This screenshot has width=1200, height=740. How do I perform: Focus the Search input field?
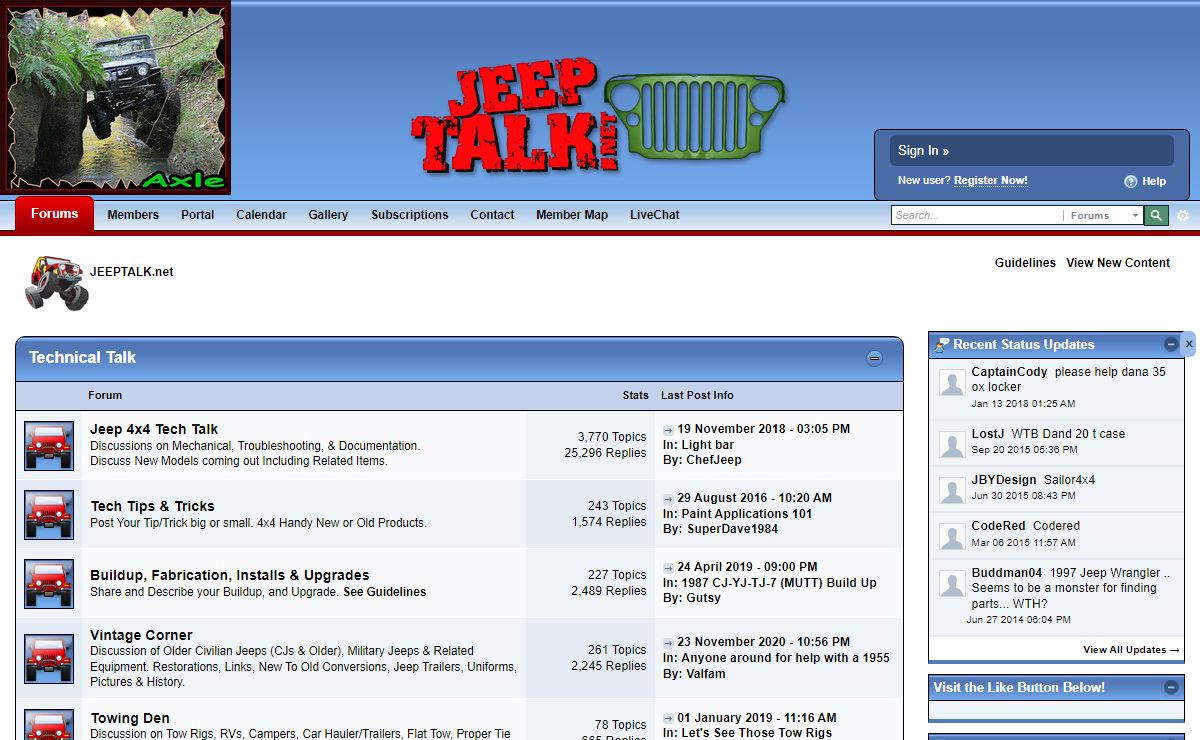[977, 215]
